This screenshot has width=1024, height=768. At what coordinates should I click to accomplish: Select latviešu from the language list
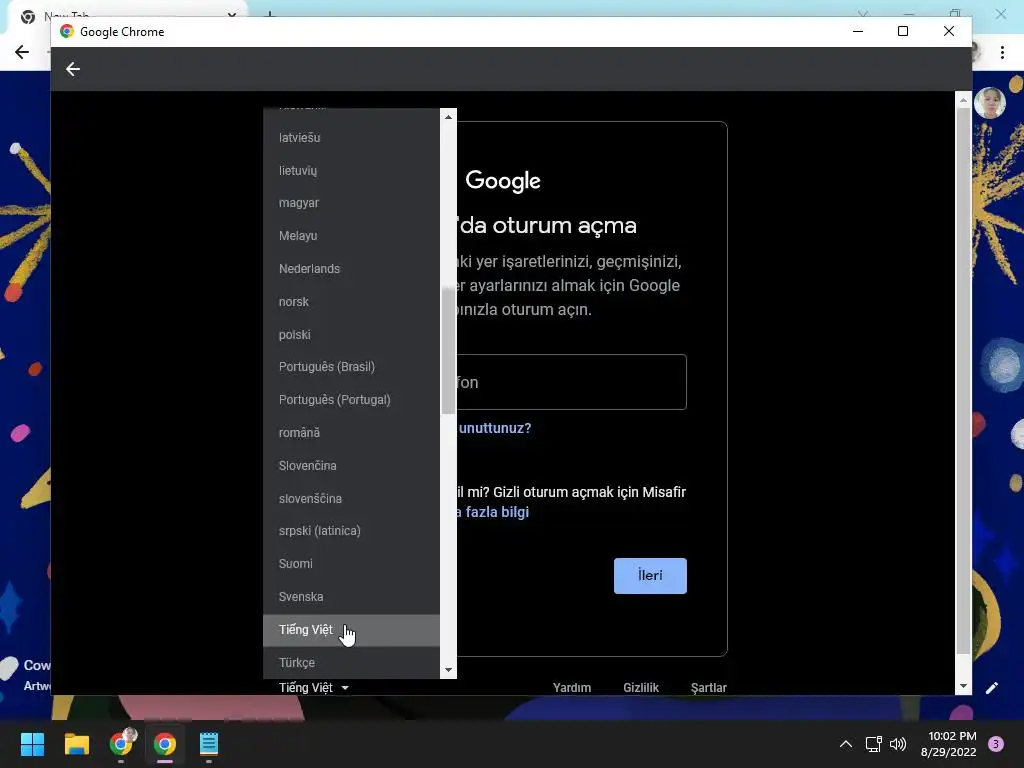(351, 138)
